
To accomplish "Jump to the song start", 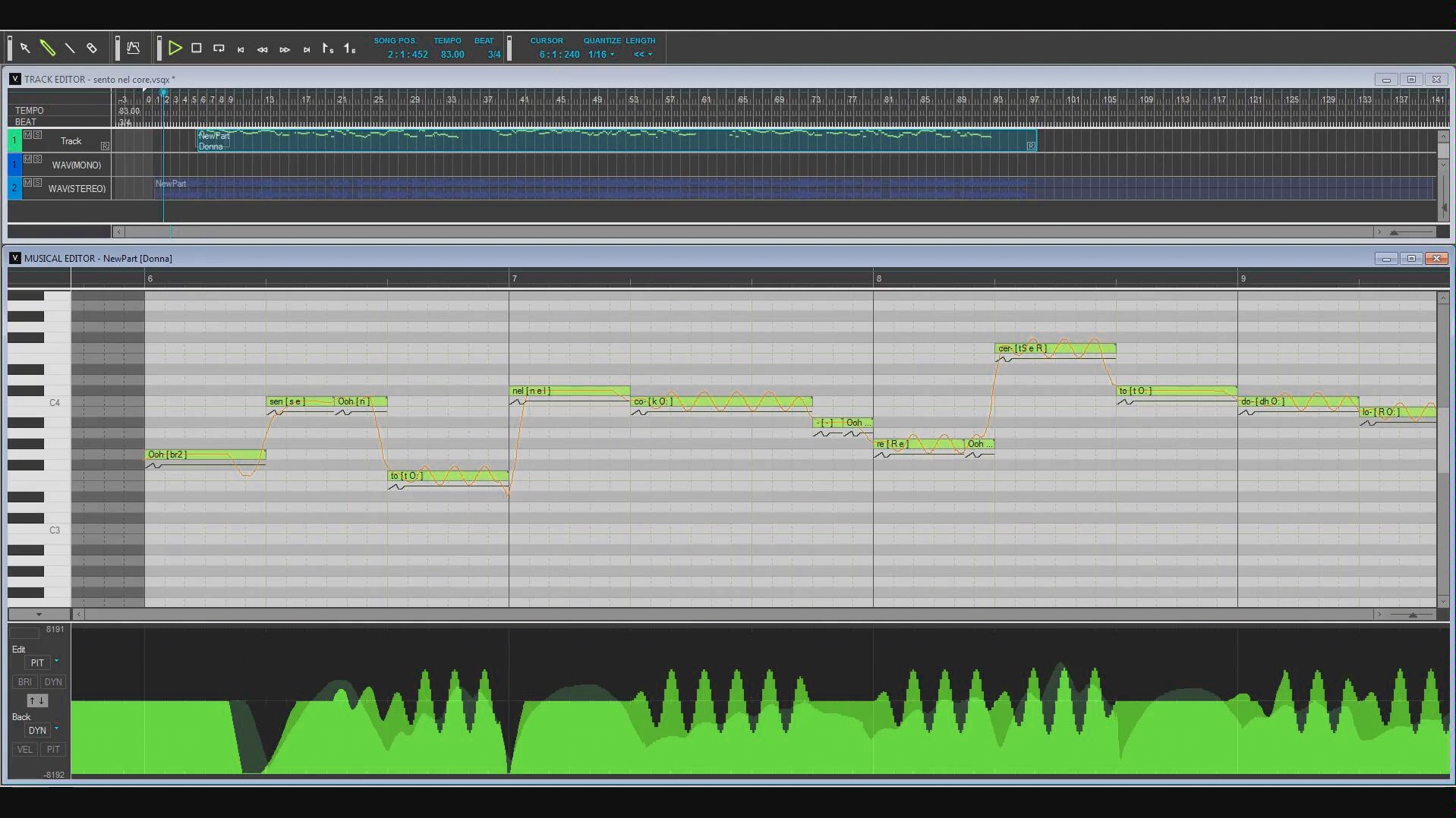I will click(241, 49).
